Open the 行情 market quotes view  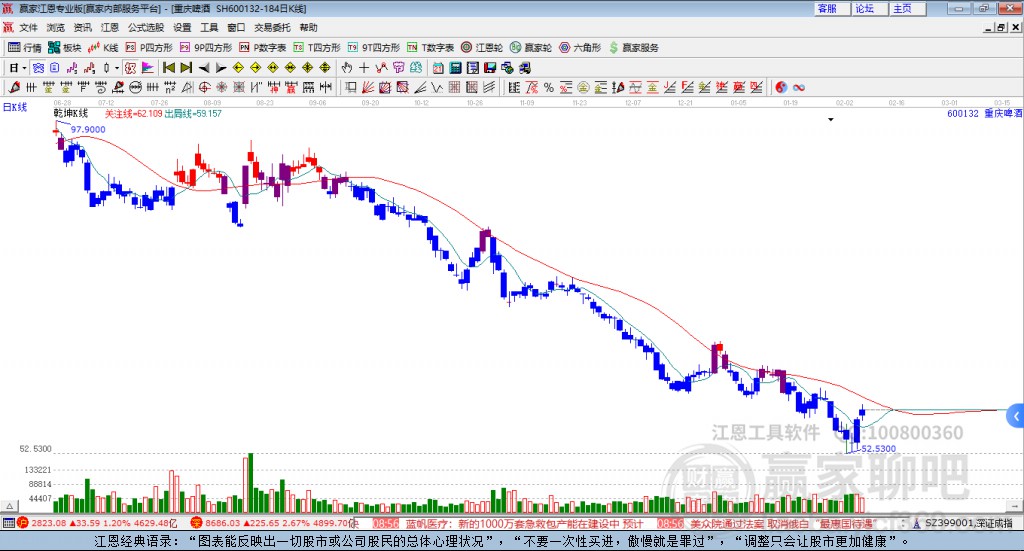click(24, 48)
